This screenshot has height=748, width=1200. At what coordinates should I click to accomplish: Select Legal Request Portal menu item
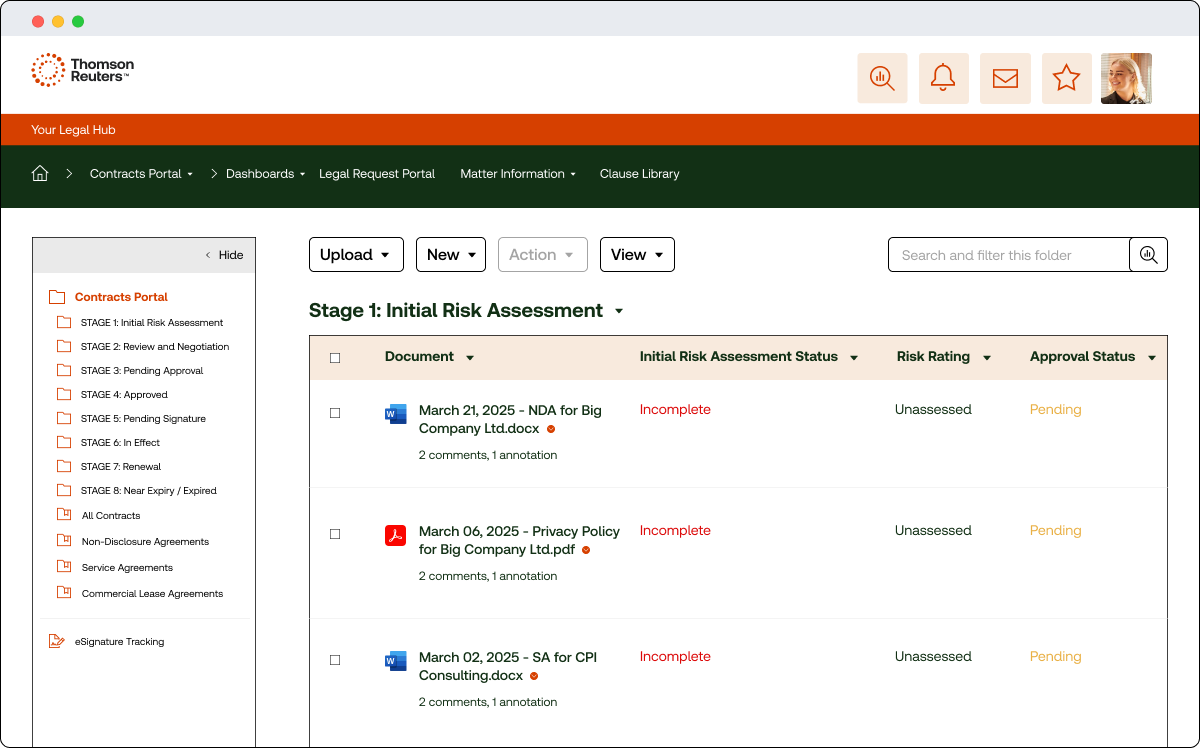(x=377, y=174)
